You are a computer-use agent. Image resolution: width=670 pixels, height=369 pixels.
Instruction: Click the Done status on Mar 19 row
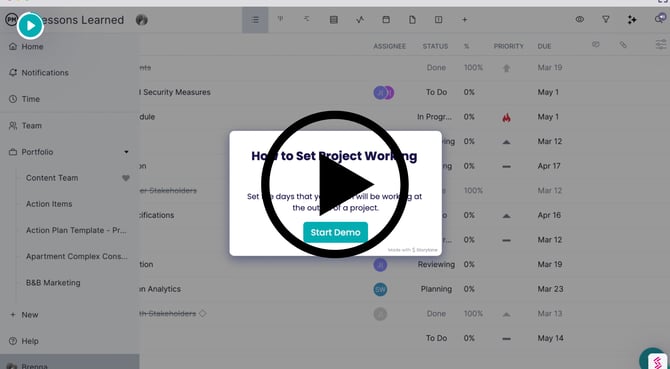pos(436,67)
